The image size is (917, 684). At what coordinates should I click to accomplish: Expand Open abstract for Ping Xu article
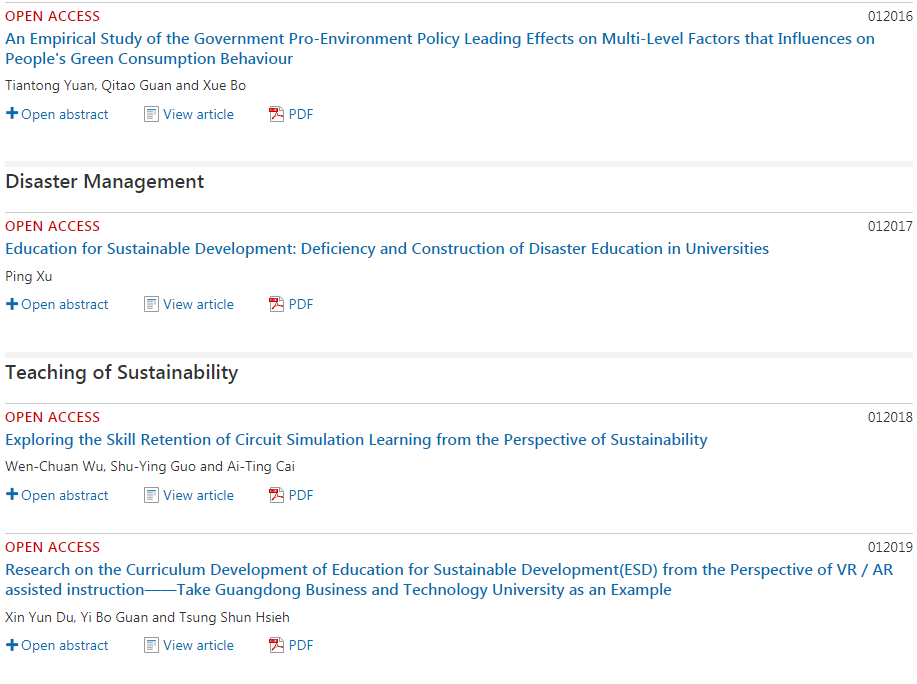tap(57, 304)
